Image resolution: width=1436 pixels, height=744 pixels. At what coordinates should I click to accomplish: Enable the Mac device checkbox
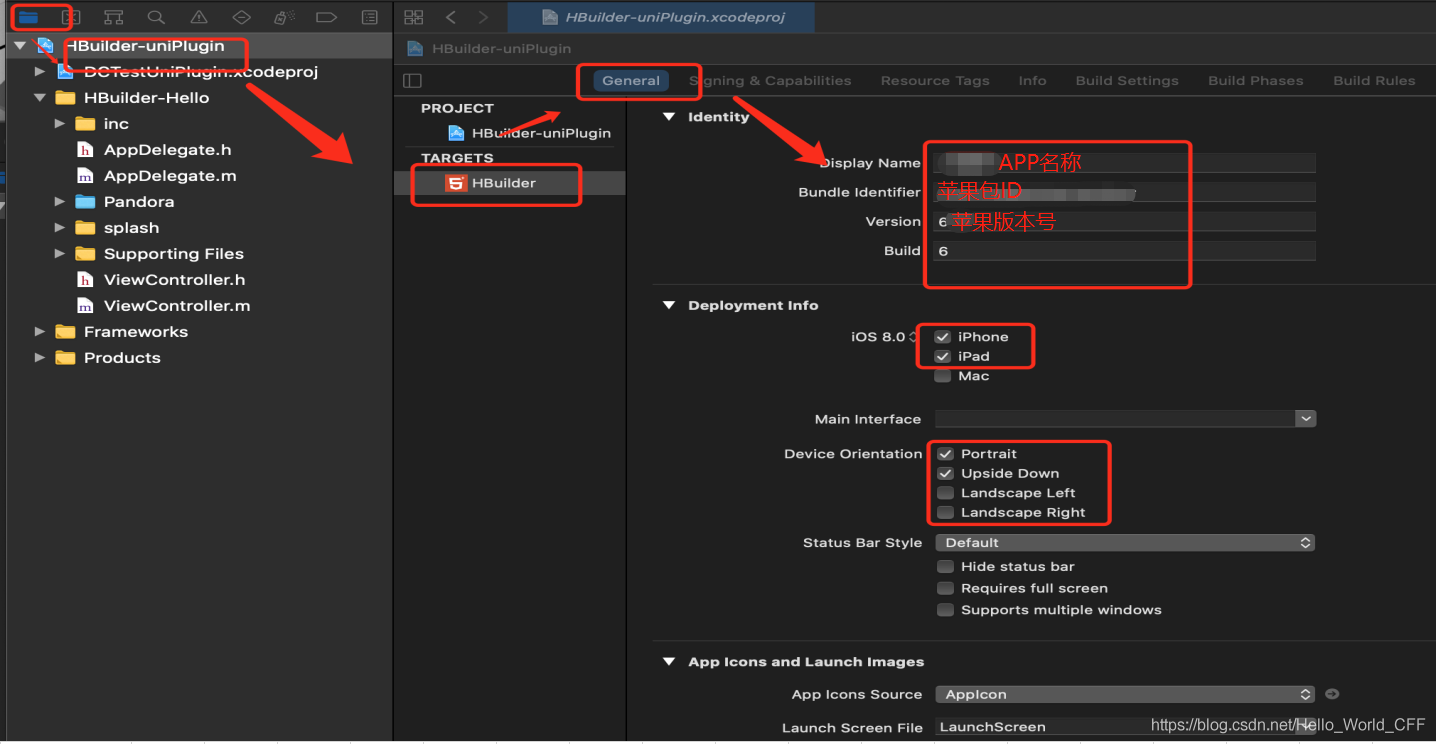pos(943,376)
